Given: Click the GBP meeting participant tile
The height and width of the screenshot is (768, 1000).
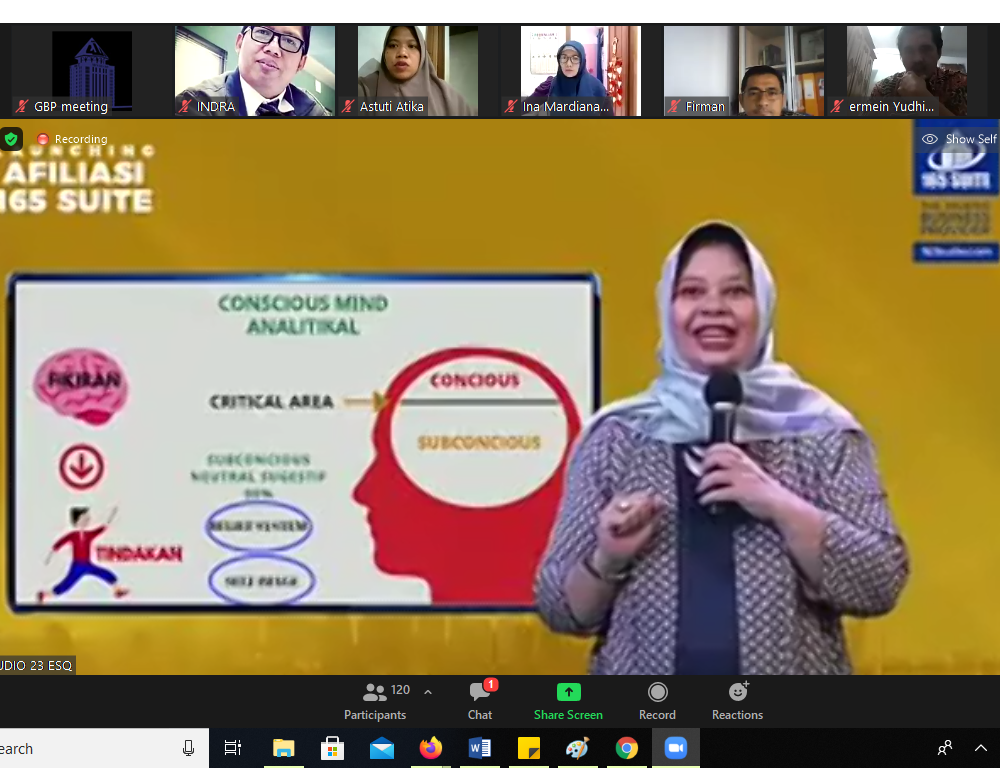Looking at the screenshot, I should click(91, 70).
